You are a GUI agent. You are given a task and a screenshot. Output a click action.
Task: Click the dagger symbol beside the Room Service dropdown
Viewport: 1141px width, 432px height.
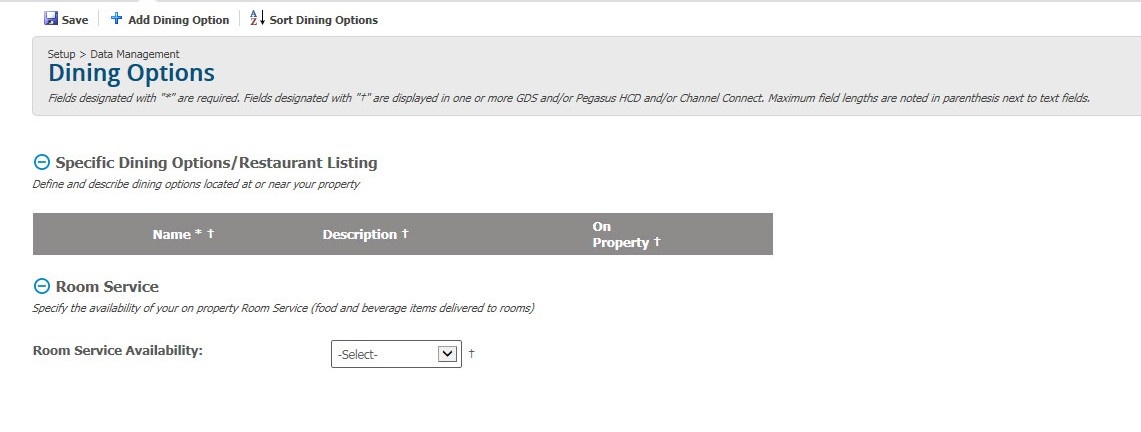coord(472,353)
